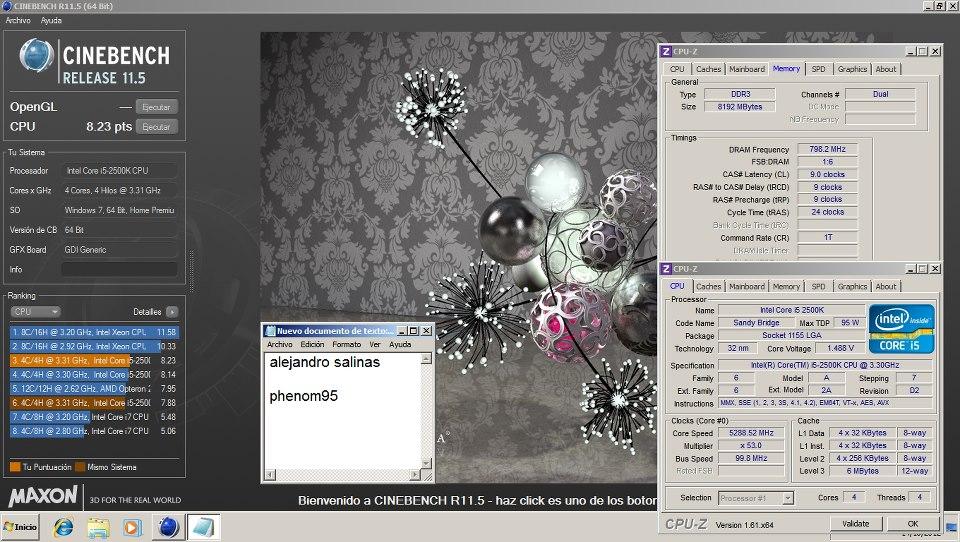This screenshot has width=960, height=542.
Task: Select ranking row 2 Xeon 10.33
Action: click(x=94, y=346)
